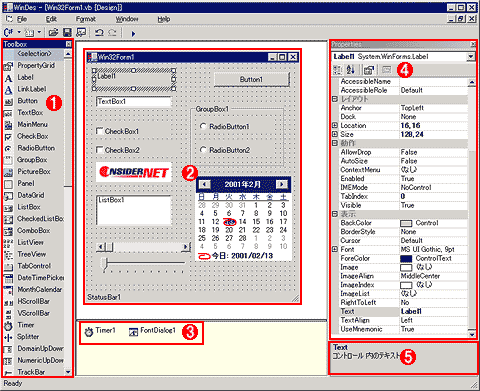
Task: Select the Timer1 component in the tray
Action: [100, 331]
